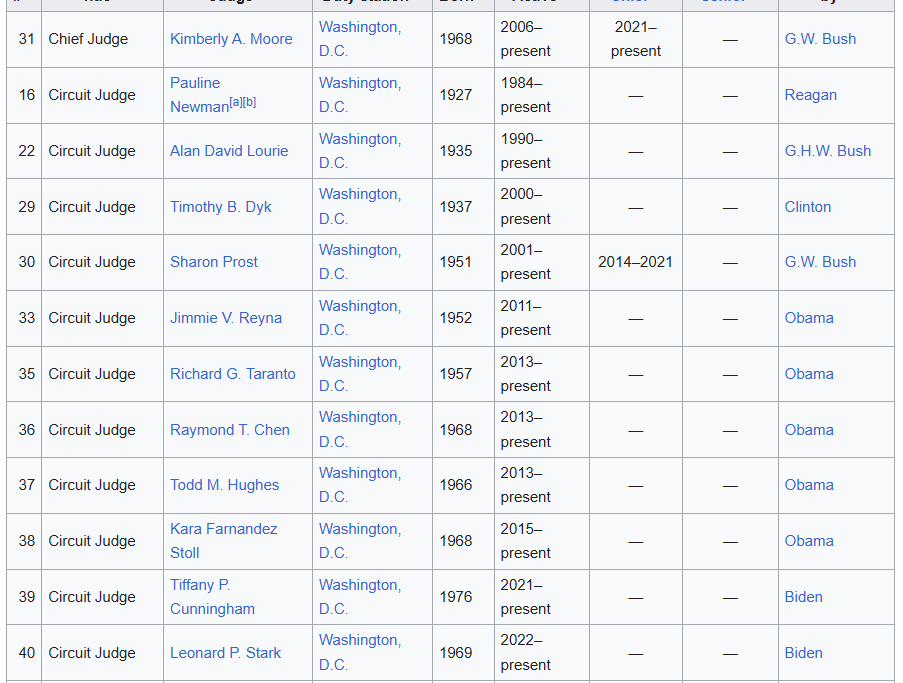Open Washington, D.C. link in Stoll's row
This screenshot has width=903, height=683.
click(360, 541)
